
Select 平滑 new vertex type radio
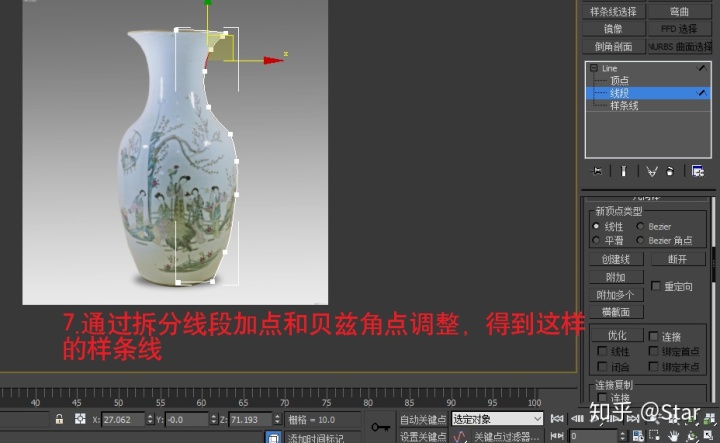click(596, 240)
